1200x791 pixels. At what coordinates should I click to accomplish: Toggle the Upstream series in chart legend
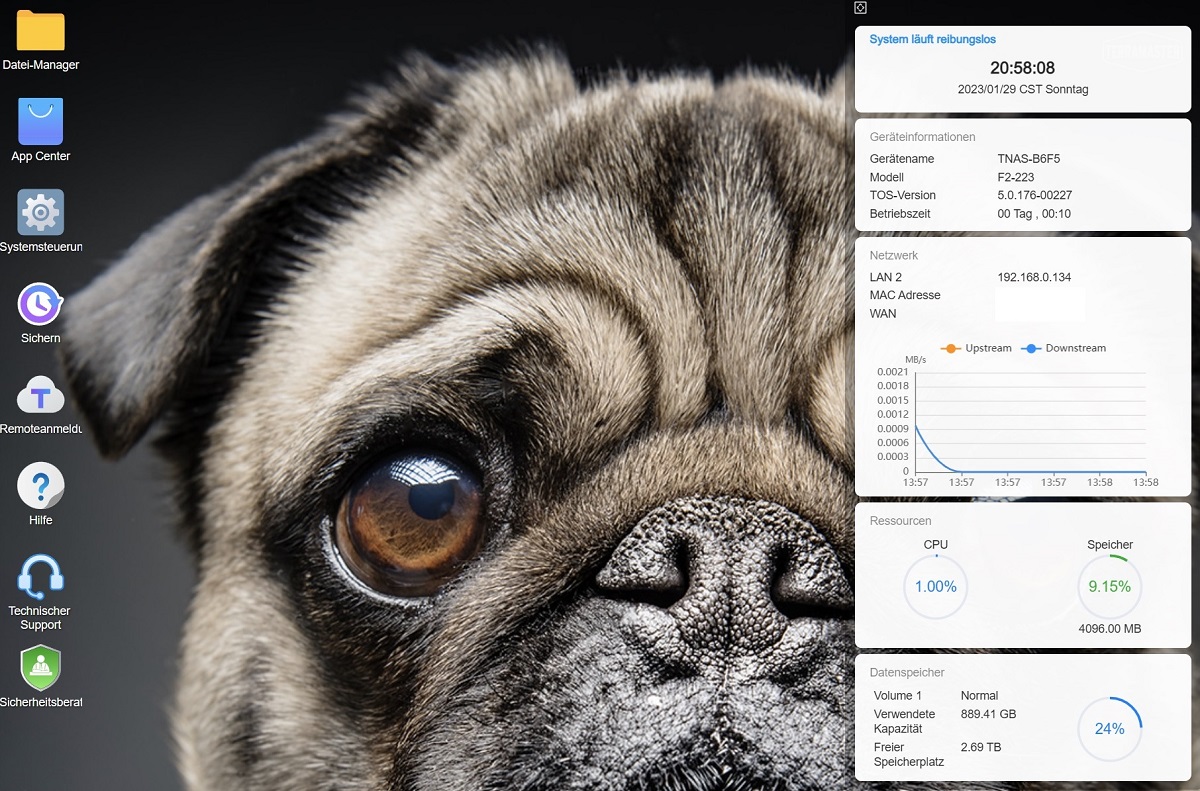point(977,348)
